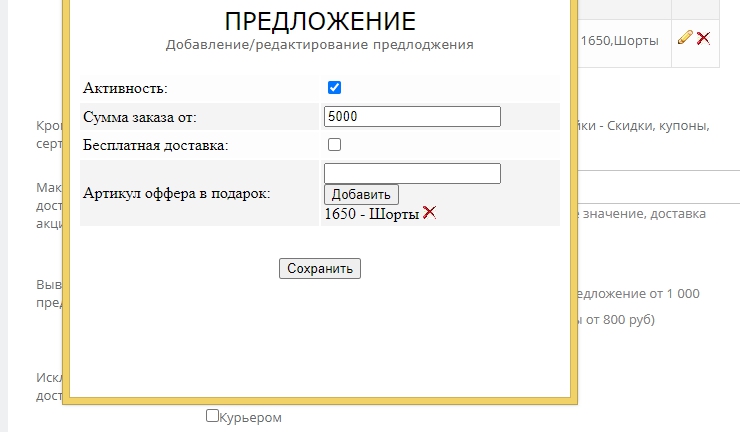740x432 pixels.
Task: Click the Артикул оффера в подарок: label
Action: pos(177,193)
